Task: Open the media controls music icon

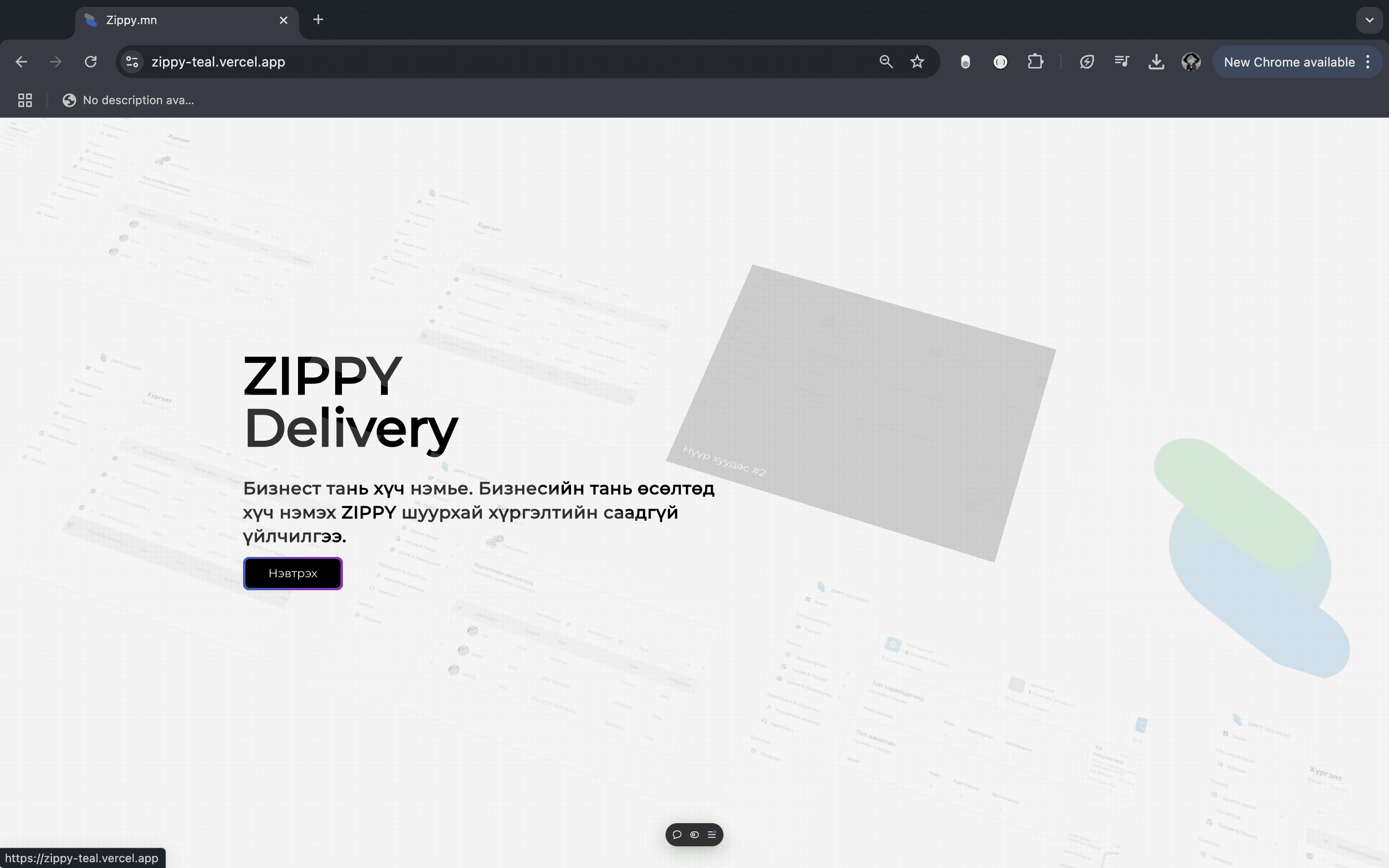Action: (1121, 62)
